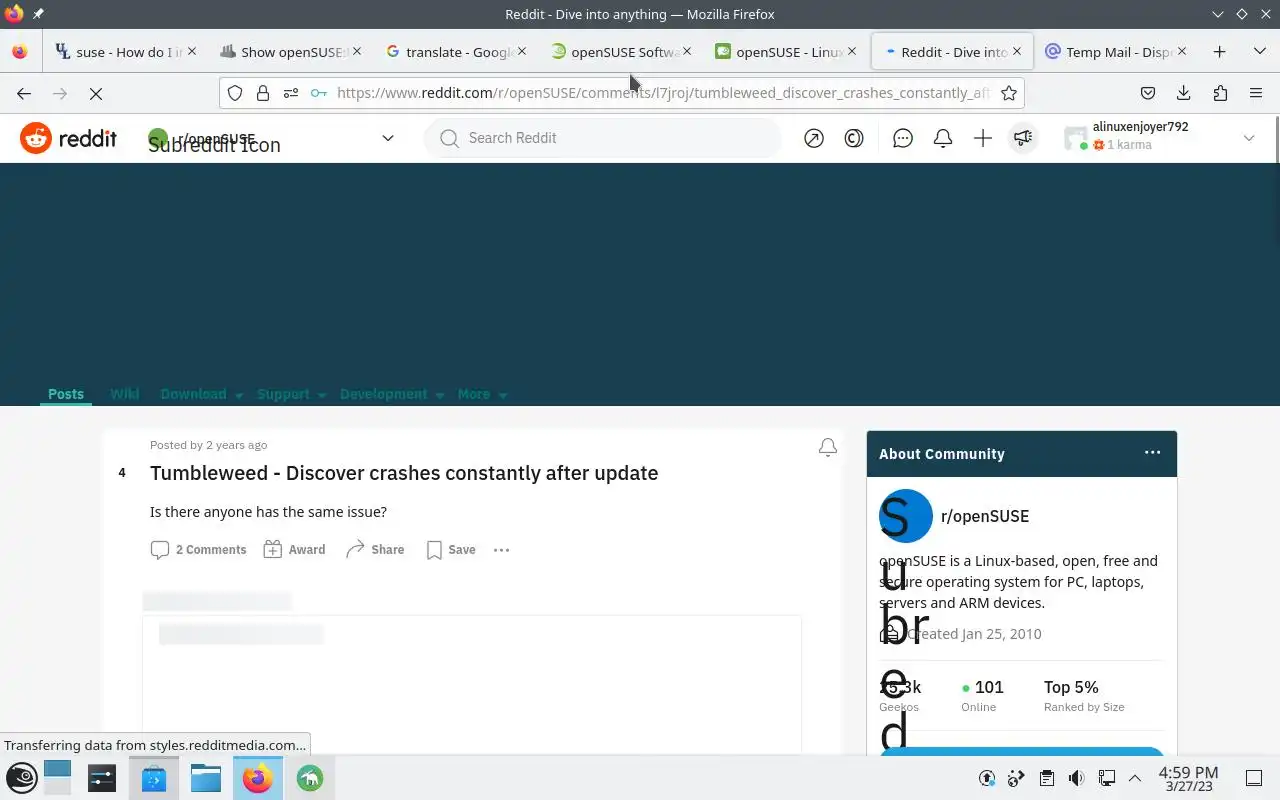The width and height of the screenshot is (1280, 800).
Task: Close the 'translate - Google' tab
Action: [522, 51]
